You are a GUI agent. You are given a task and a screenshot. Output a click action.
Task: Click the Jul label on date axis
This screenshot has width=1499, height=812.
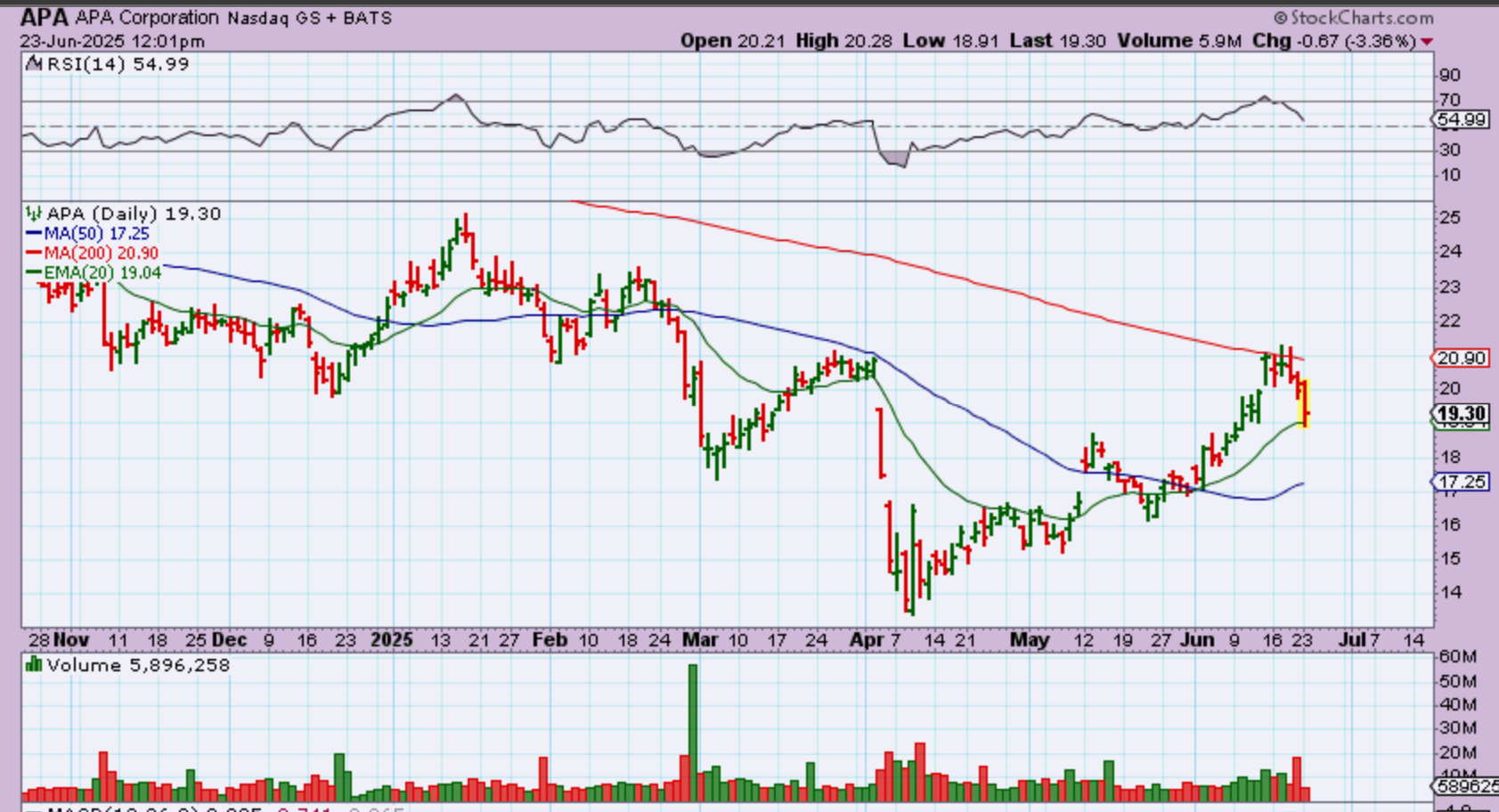click(1351, 640)
